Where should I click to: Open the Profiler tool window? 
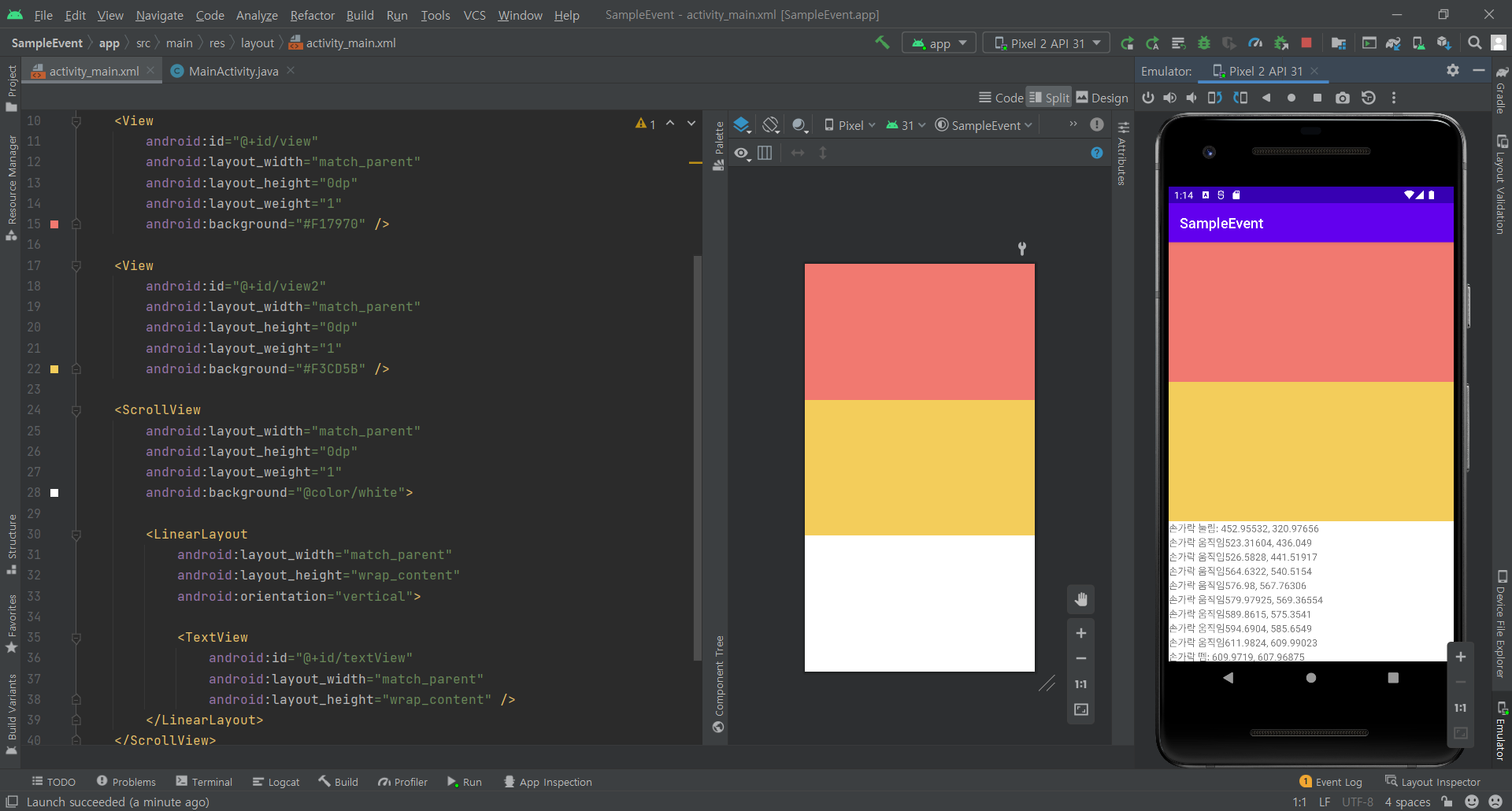402,782
